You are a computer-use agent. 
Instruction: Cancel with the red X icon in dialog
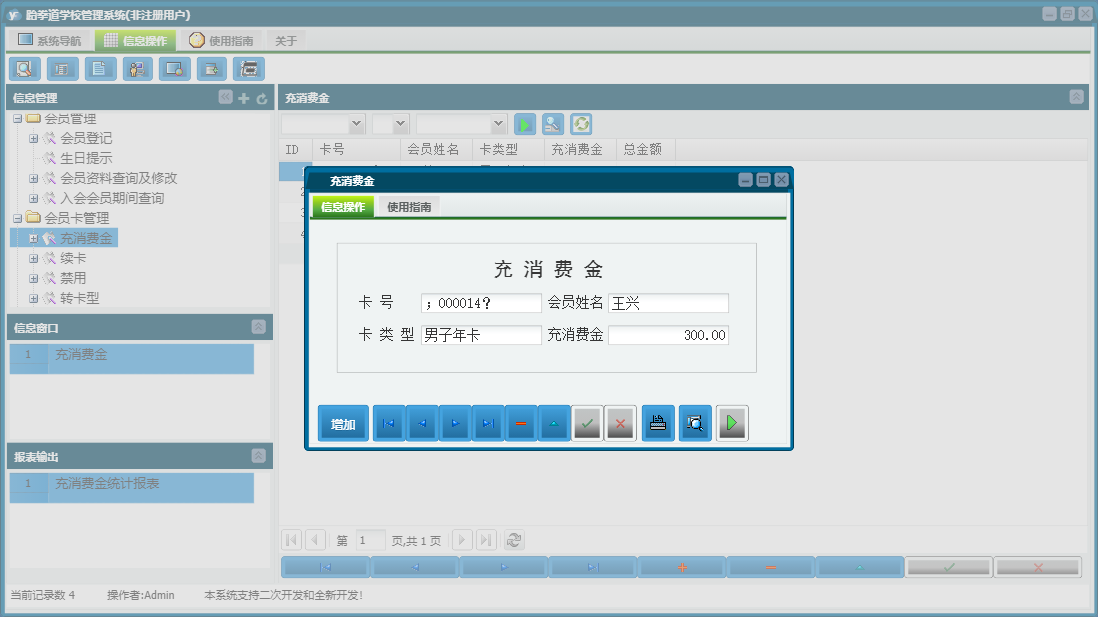(620, 423)
